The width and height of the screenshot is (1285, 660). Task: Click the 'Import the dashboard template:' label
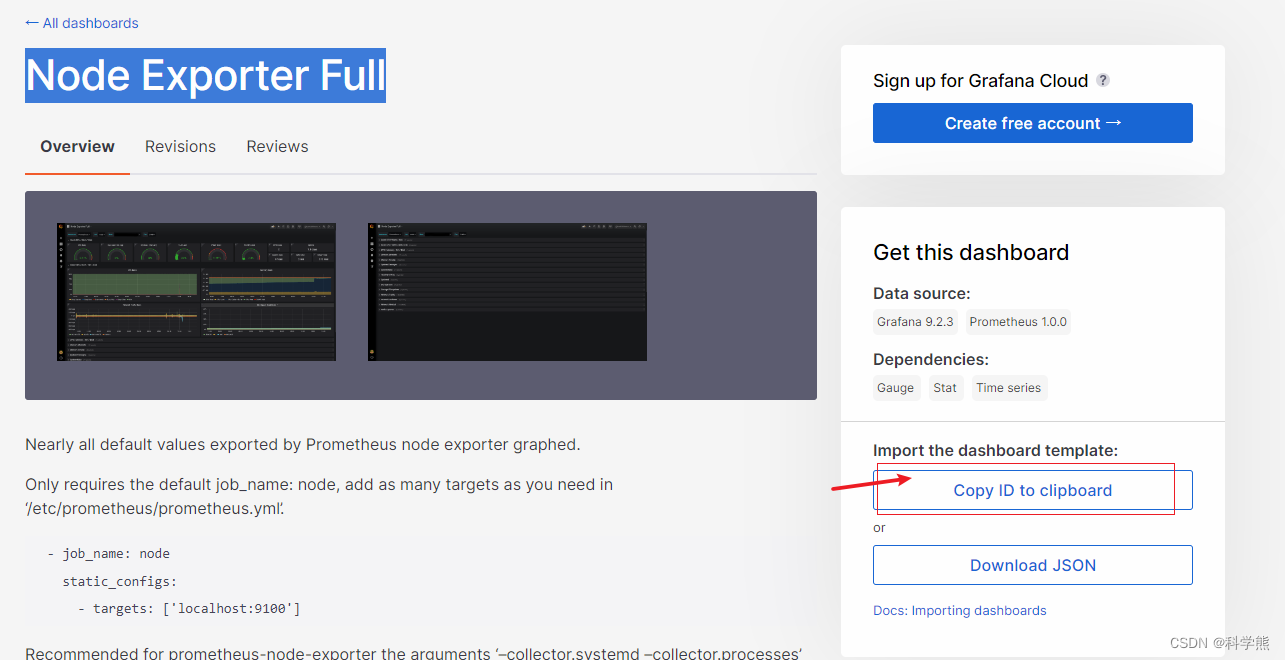point(995,451)
